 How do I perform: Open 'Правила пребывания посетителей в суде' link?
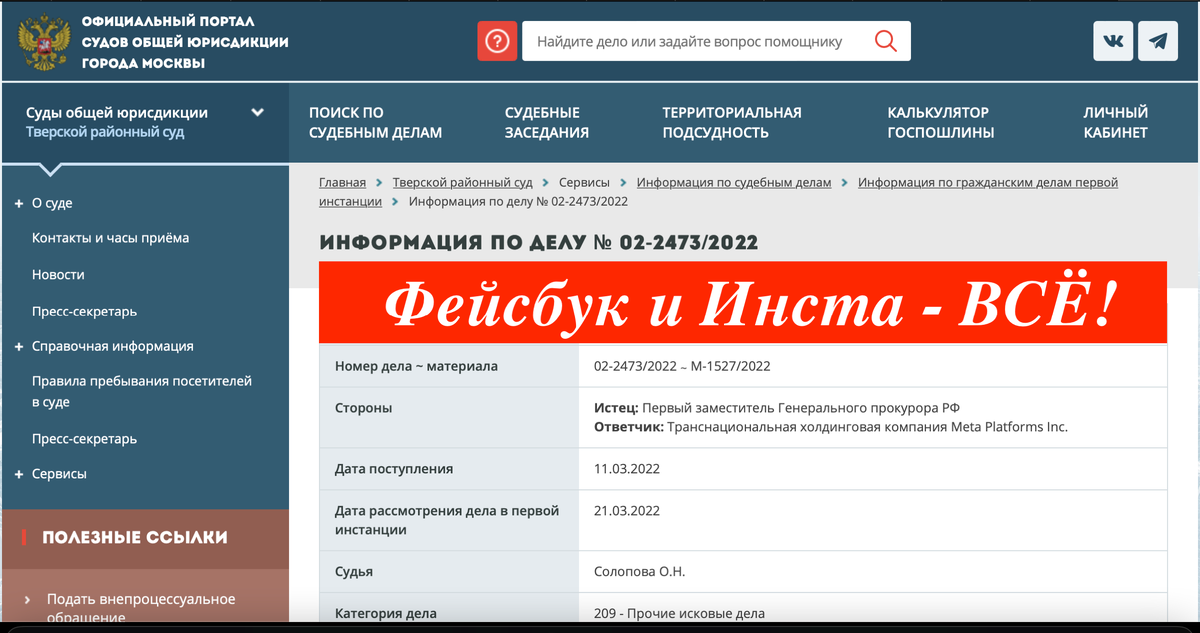[x=142, y=391]
